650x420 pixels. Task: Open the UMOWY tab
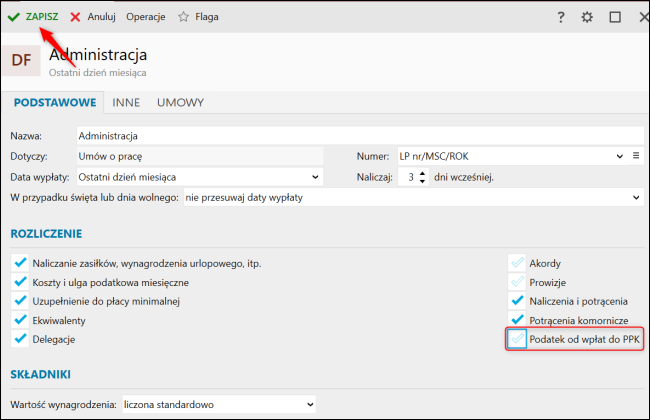(x=180, y=102)
